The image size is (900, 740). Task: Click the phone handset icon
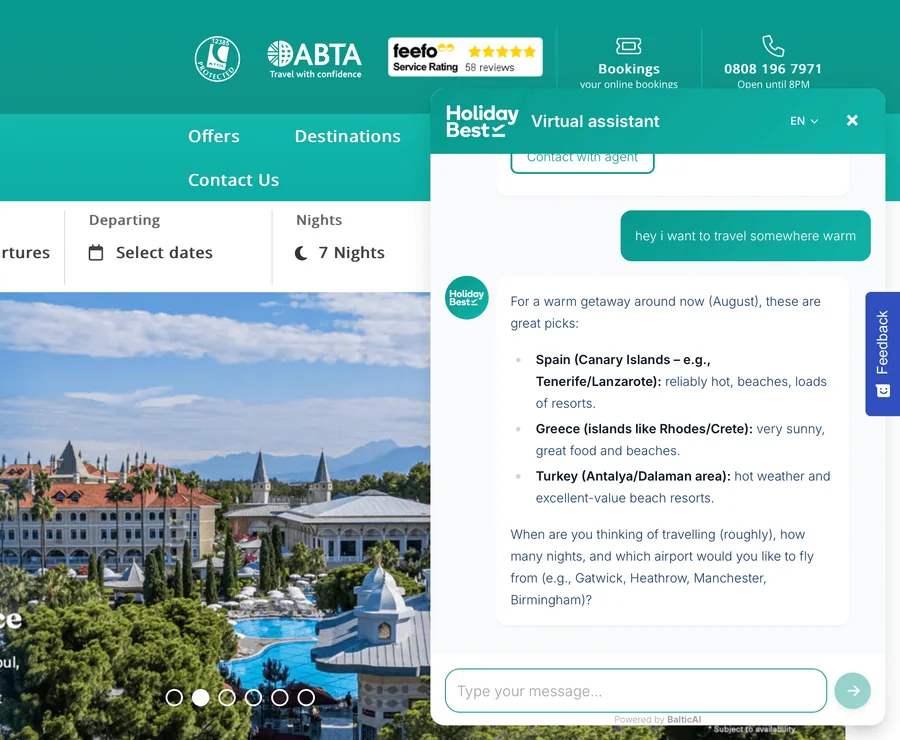coord(773,46)
